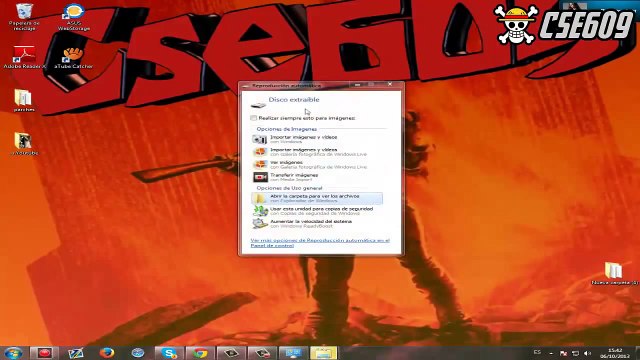The height and width of the screenshot is (360, 640).
Task: Click the taskbar clock showing 15:42
Action: pos(615,353)
